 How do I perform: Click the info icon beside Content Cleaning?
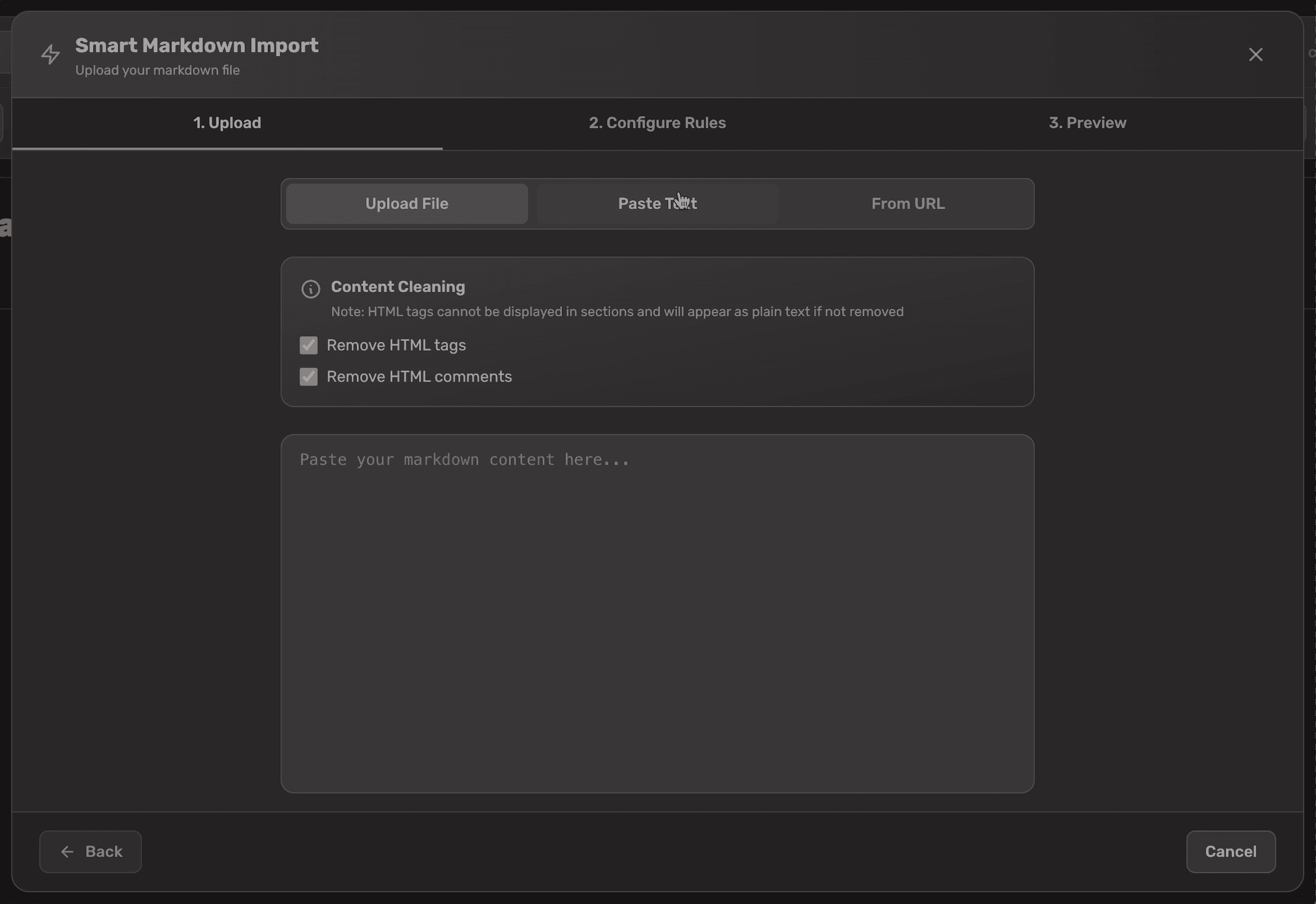coord(310,289)
